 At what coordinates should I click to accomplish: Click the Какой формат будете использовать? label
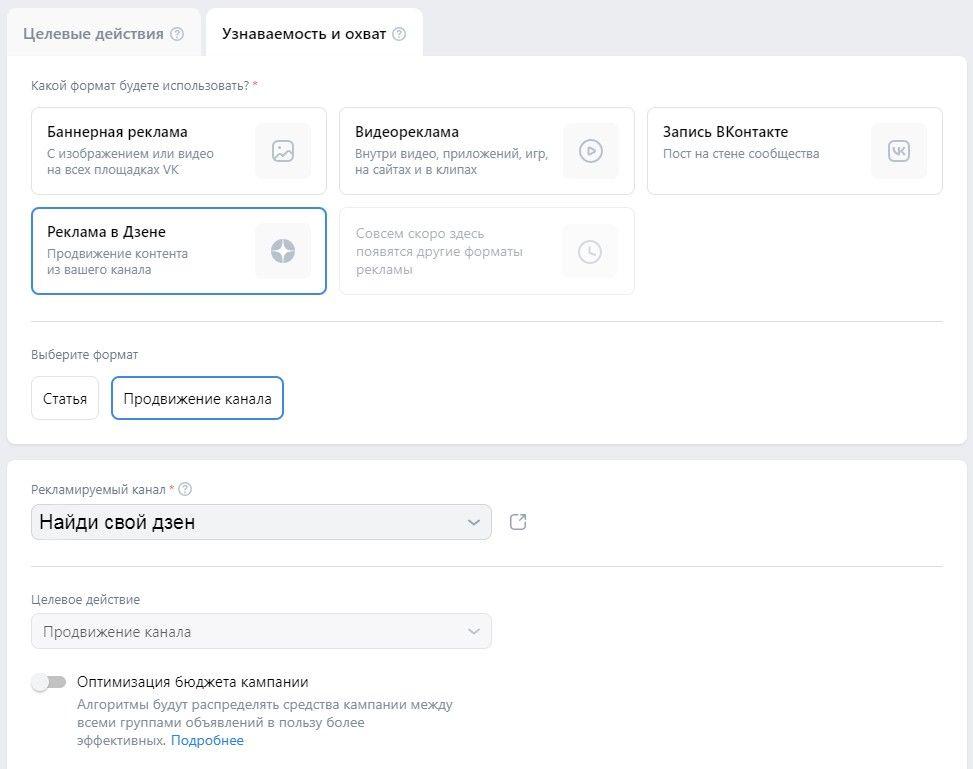(x=140, y=86)
